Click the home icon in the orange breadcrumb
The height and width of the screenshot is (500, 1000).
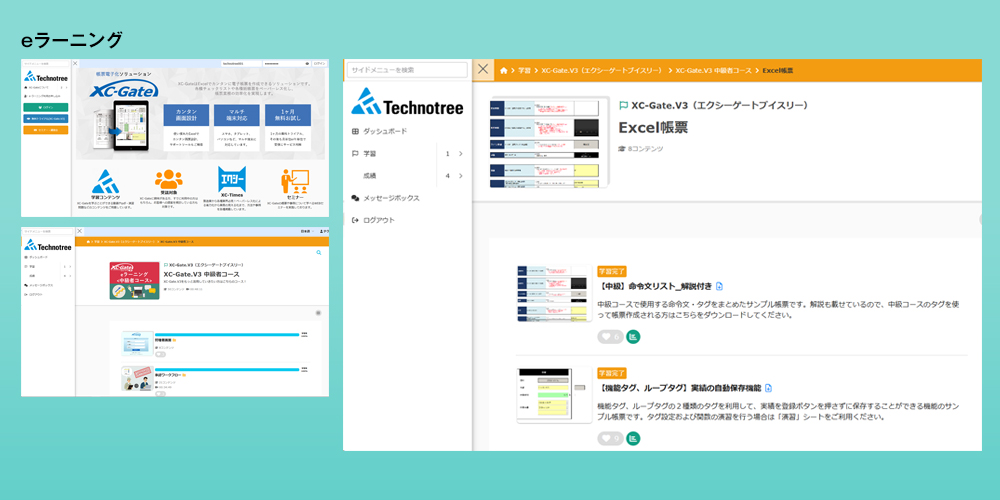click(x=504, y=70)
